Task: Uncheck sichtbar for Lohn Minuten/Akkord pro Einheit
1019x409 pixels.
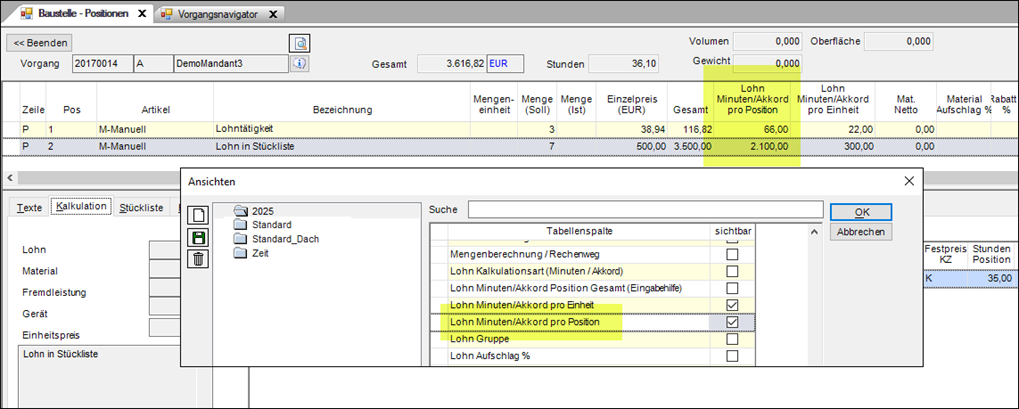Action: 732,305
